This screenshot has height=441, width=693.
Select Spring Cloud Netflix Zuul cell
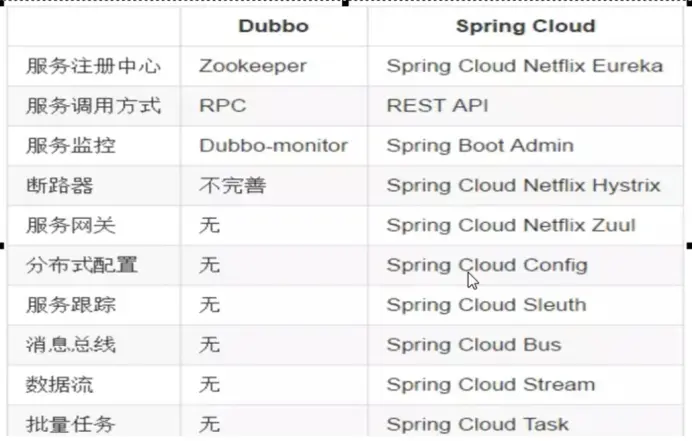pyautogui.click(x=511, y=225)
